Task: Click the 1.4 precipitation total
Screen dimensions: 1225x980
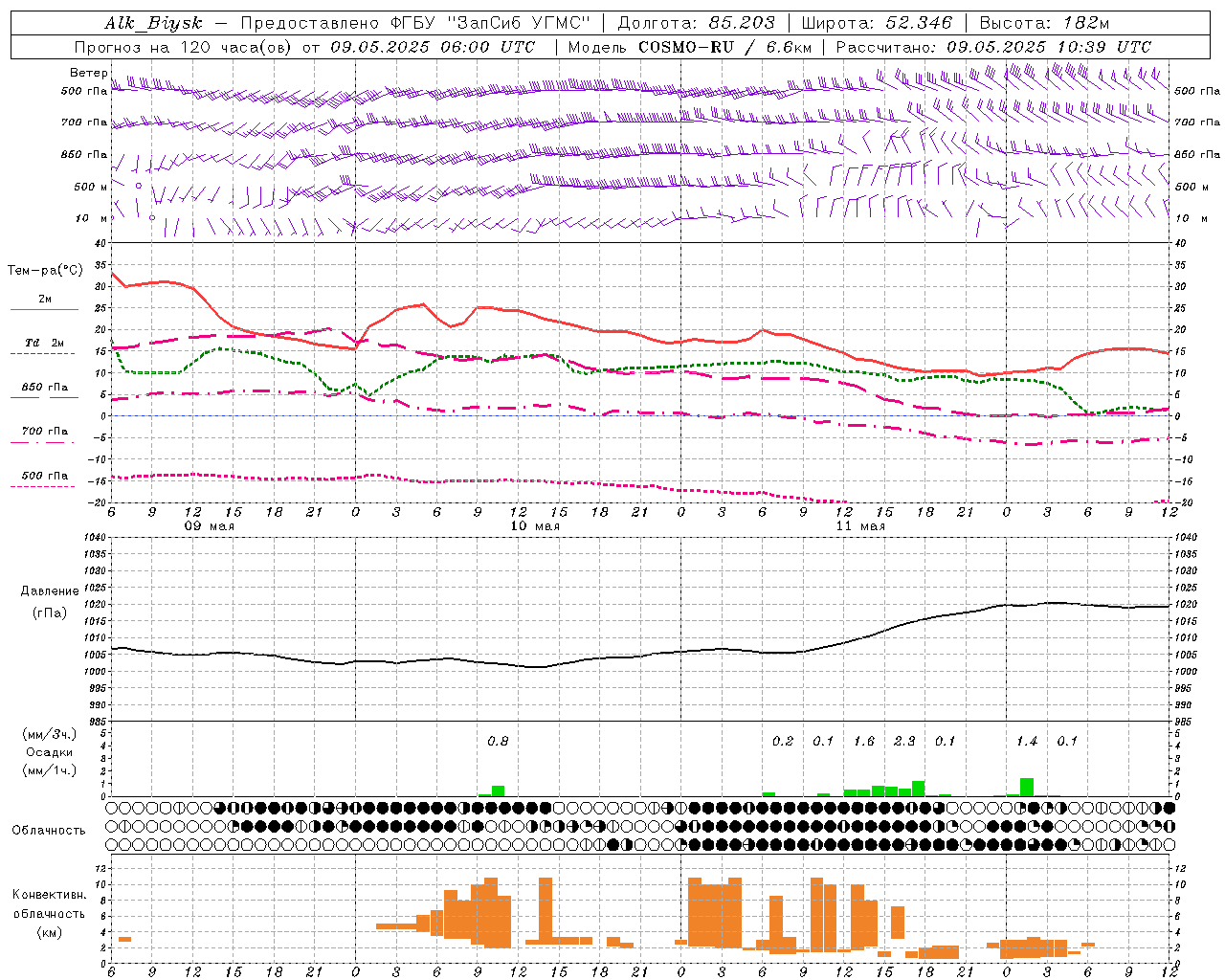Action: pyautogui.click(x=1027, y=741)
